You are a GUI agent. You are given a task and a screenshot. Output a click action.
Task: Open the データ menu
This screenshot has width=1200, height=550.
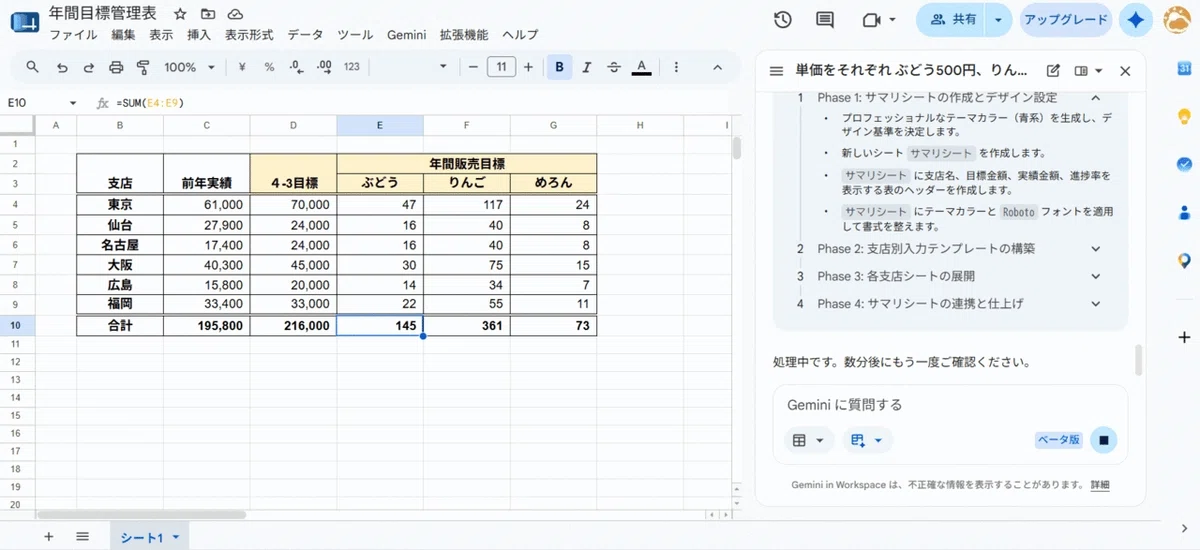coord(305,34)
